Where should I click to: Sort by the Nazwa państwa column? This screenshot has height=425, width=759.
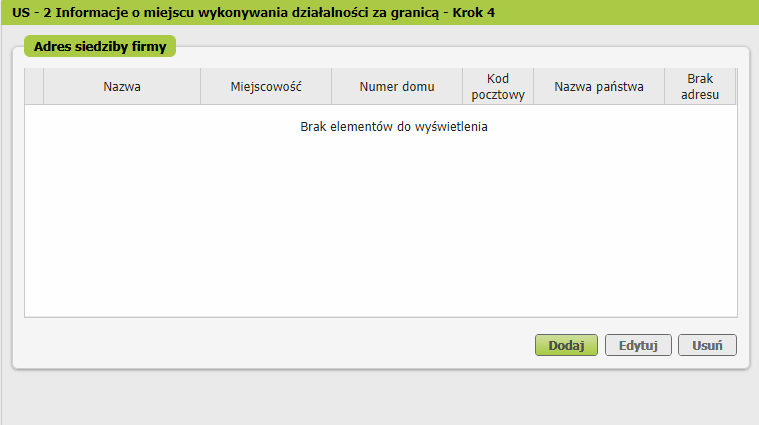pos(599,87)
